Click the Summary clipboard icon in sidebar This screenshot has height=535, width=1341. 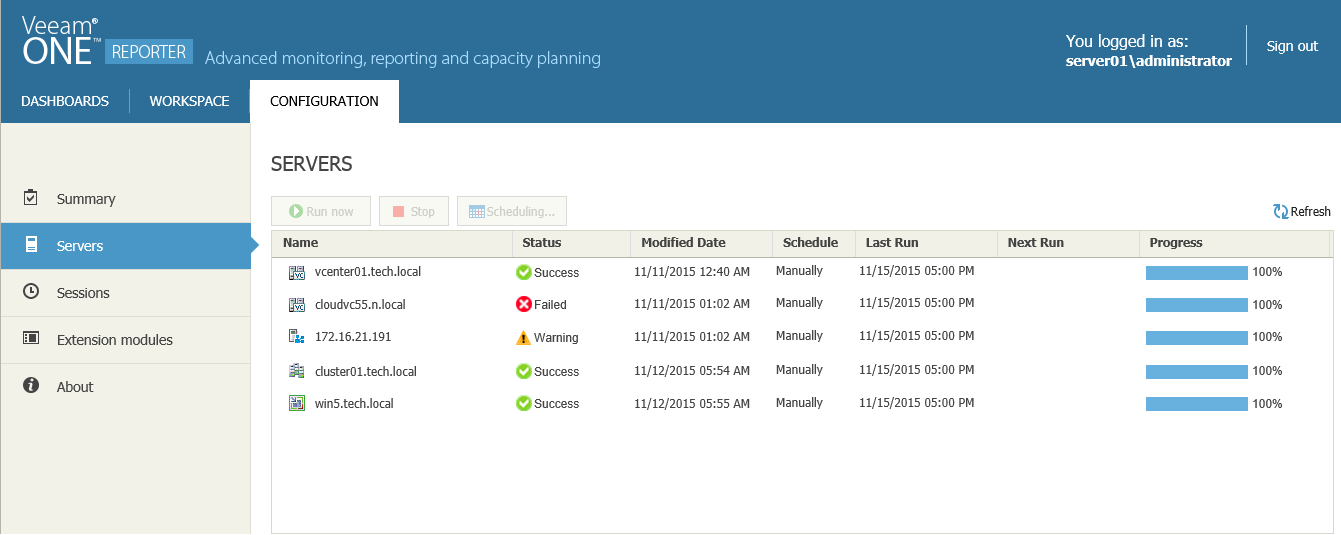click(x=31, y=198)
